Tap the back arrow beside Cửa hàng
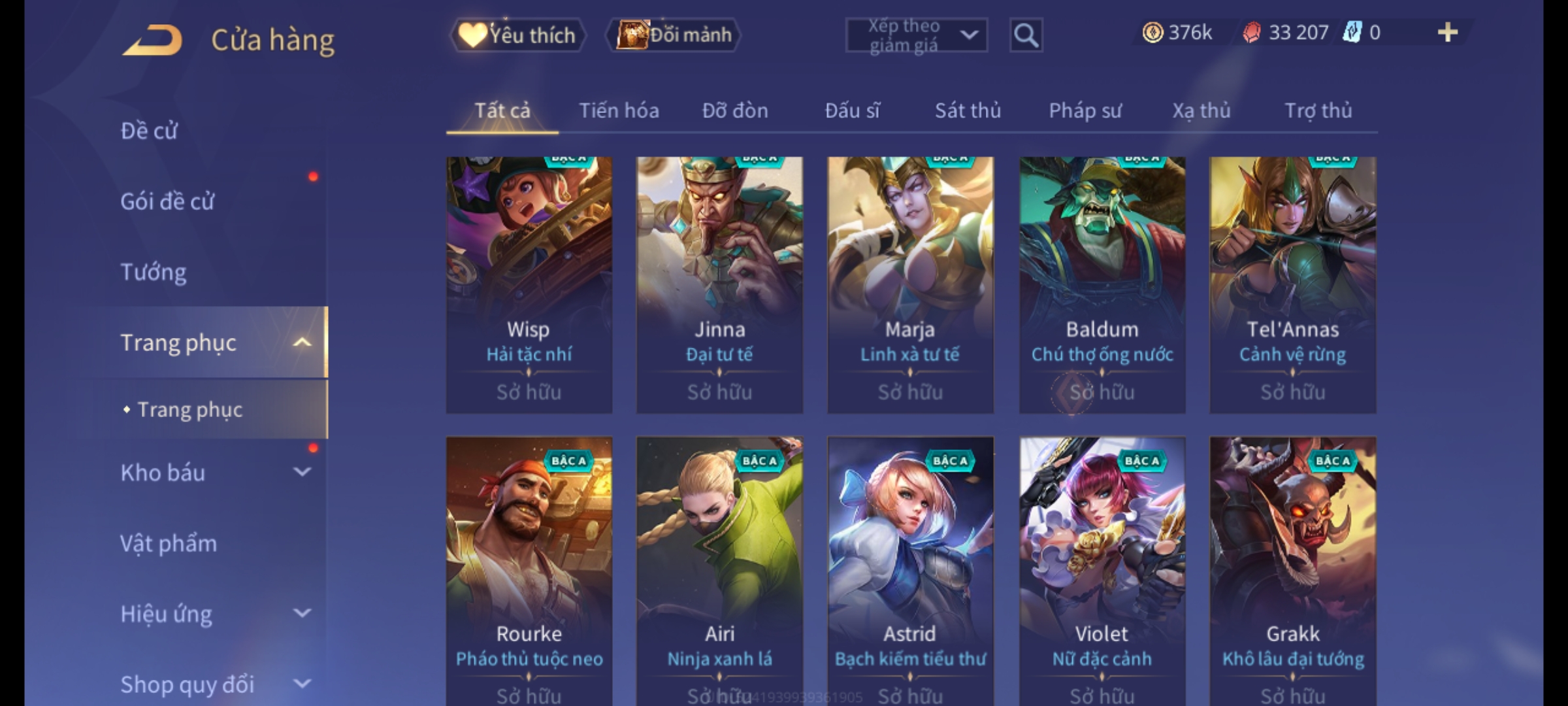This screenshot has width=1568, height=706. pyautogui.click(x=152, y=39)
